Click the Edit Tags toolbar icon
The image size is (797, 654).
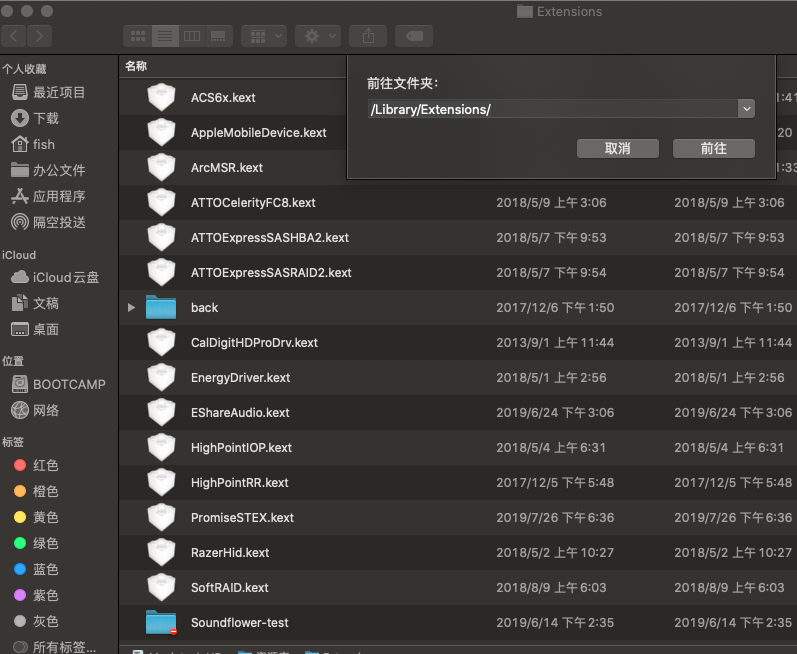(x=413, y=36)
